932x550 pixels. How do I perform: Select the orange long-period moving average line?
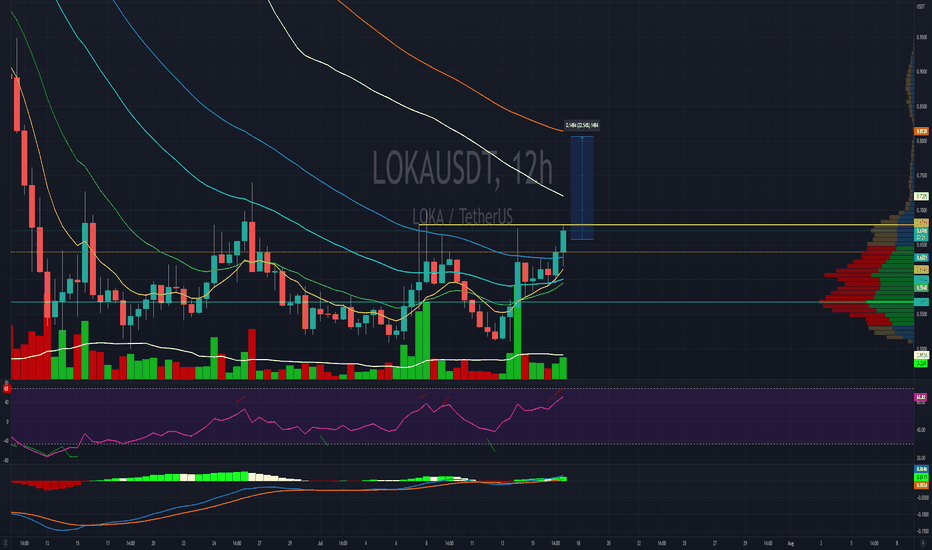tap(452, 77)
